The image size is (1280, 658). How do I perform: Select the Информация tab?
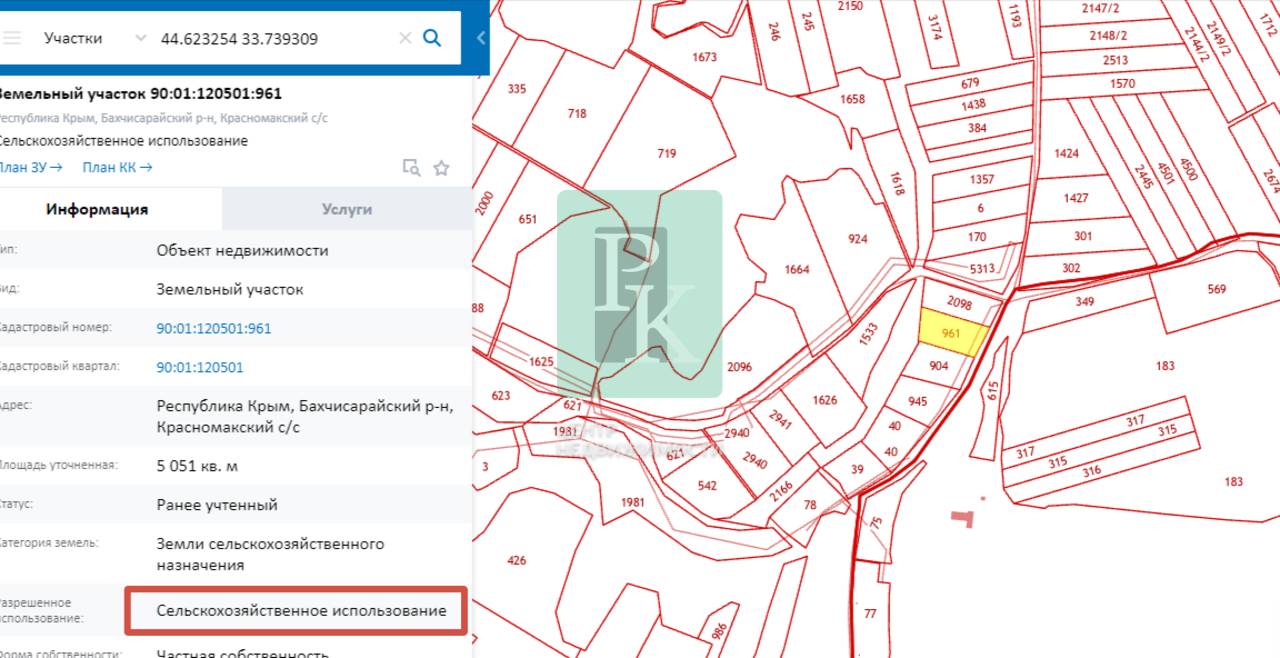click(x=97, y=209)
